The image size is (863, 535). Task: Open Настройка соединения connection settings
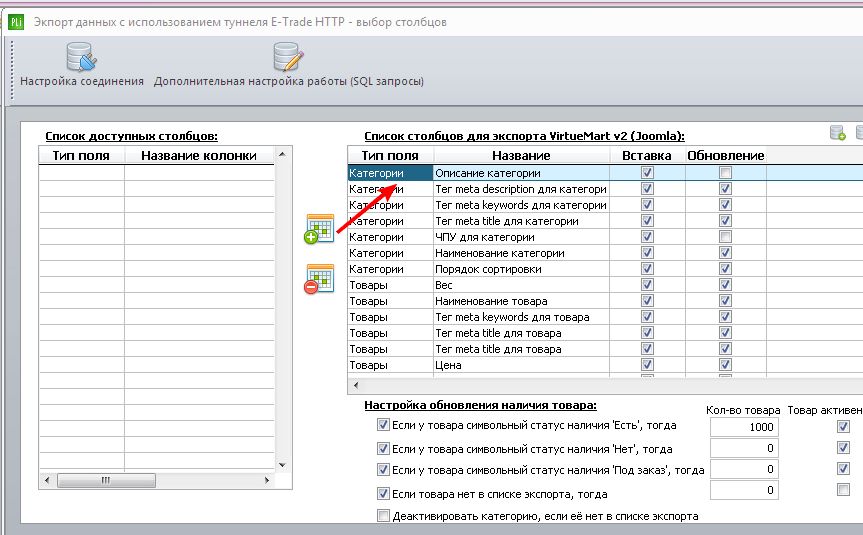pyautogui.click(x=81, y=65)
